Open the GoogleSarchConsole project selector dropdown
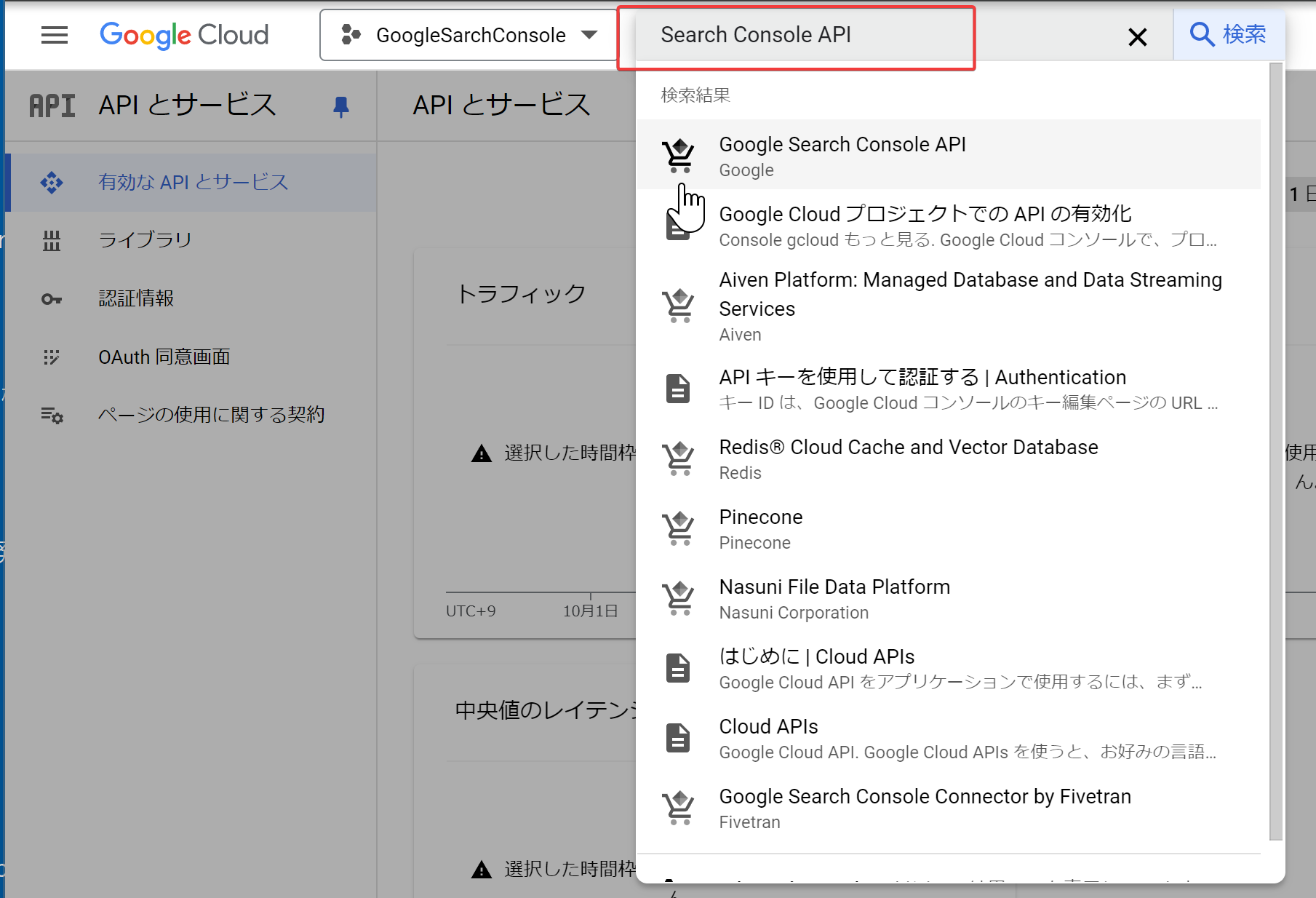The width and height of the screenshot is (1316, 898). click(x=468, y=35)
